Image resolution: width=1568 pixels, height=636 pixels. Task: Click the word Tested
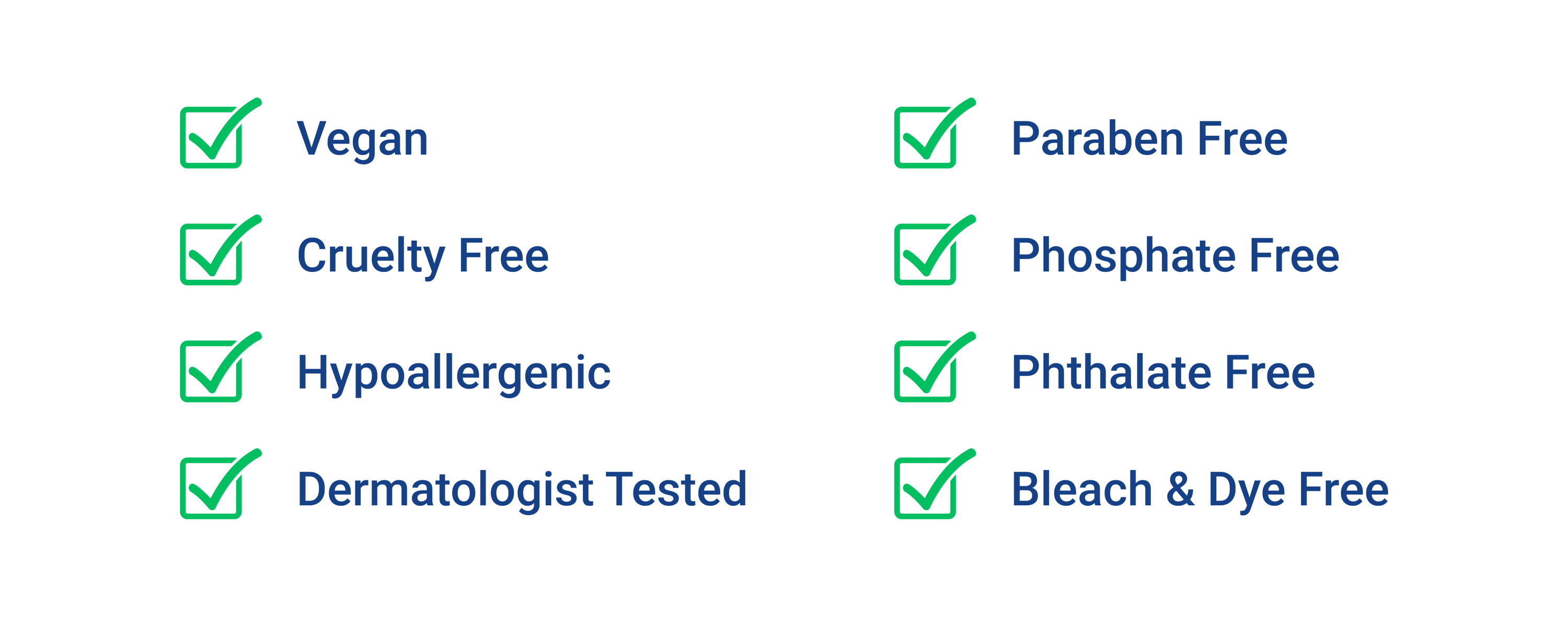pyautogui.click(x=676, y=489)
